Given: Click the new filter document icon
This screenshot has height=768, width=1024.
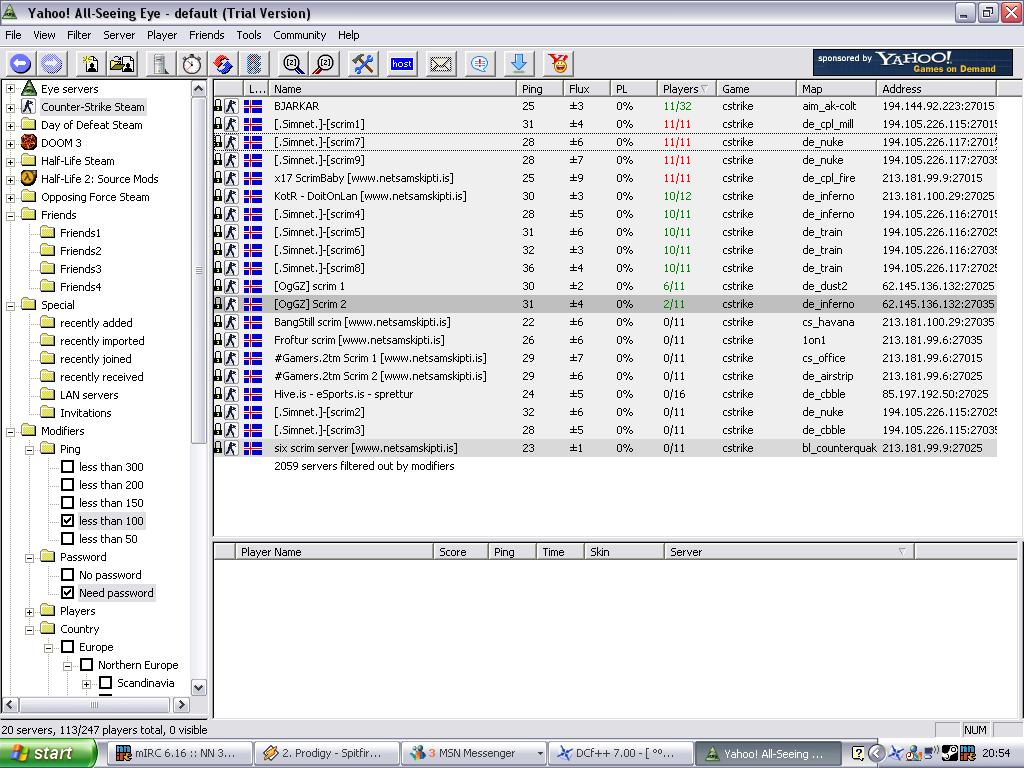Looking at the screenshot, I should 90,63.
